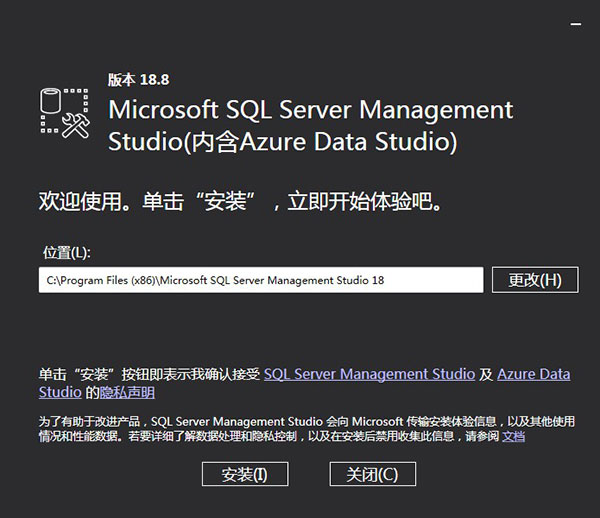Click the word 及 between the license links

pos(486,374)
